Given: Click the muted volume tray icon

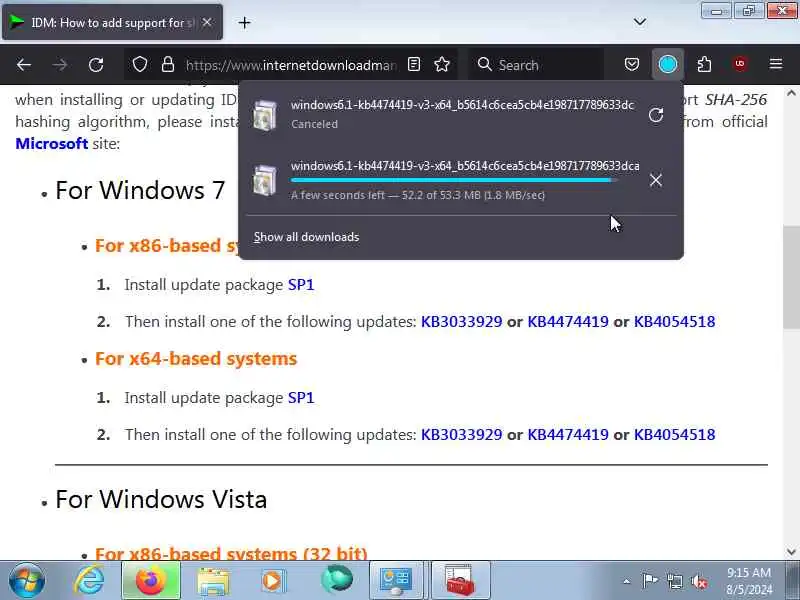Looking at the screenshot, I should (699, 581).
